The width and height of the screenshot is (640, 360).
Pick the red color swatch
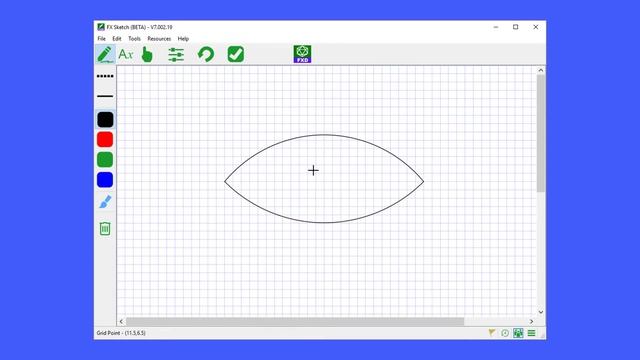105,140
